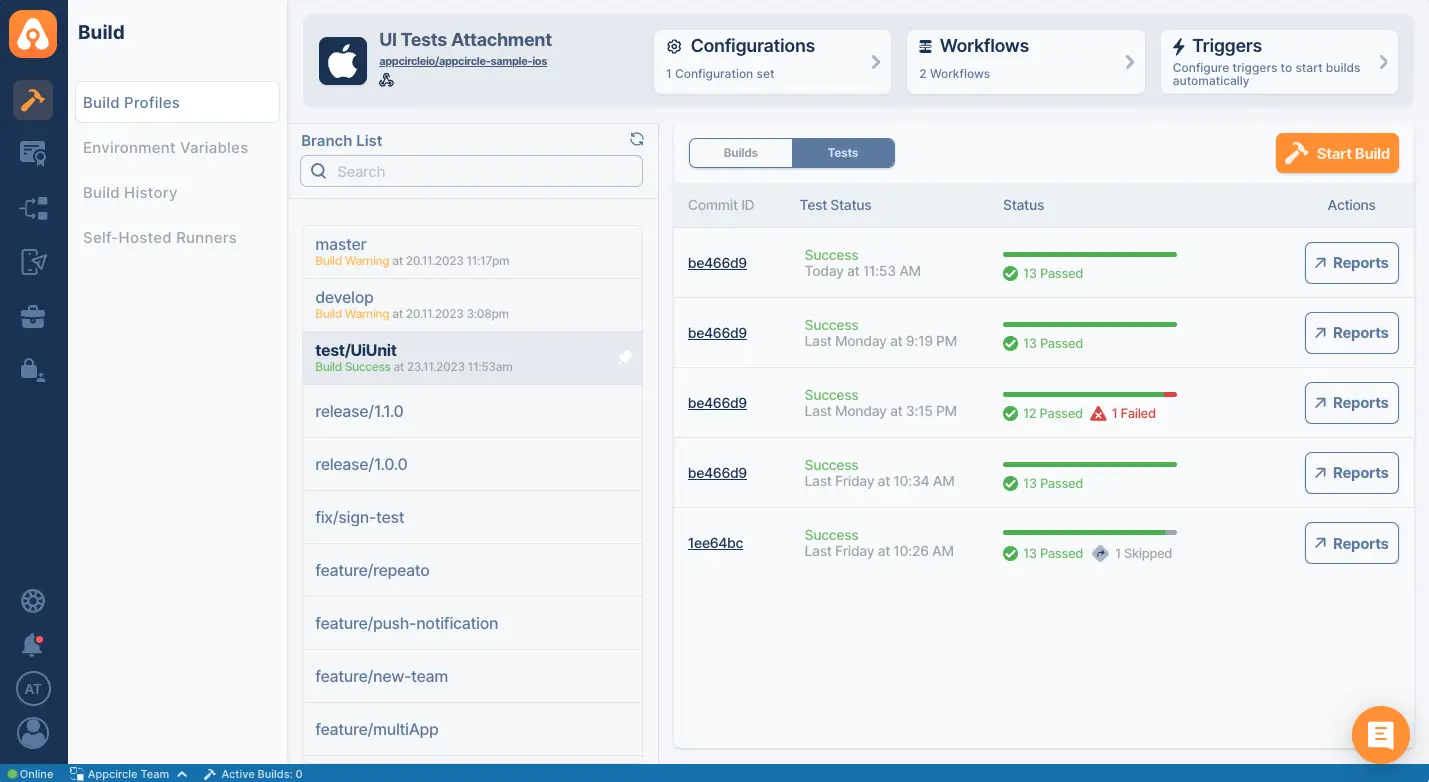The width and height of the screenshot is (1429, 782).
Task: Select the release/1.1.0 branch
Action: (x=472, y=411)
